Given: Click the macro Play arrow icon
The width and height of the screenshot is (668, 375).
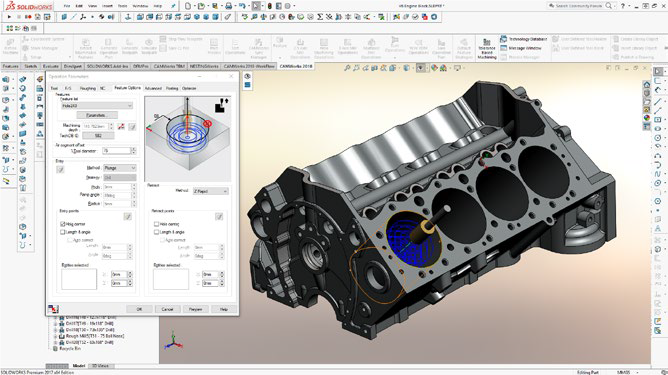Looking at the screenshot, I should 9,17.
